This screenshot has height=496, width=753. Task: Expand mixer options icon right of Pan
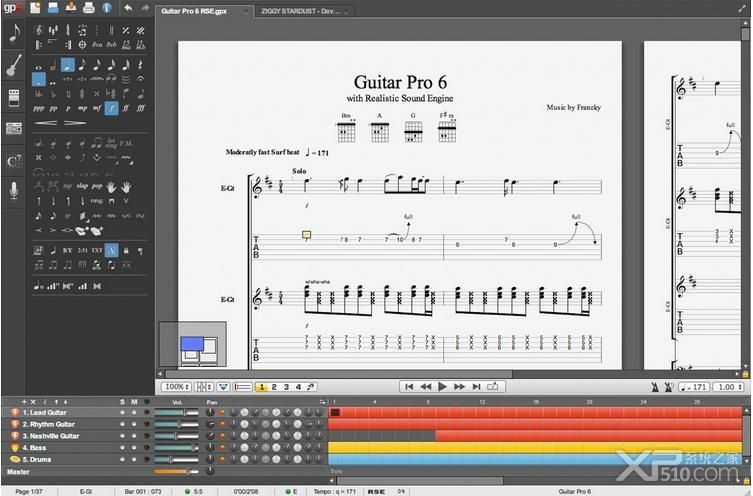click(x=322, y=402)
